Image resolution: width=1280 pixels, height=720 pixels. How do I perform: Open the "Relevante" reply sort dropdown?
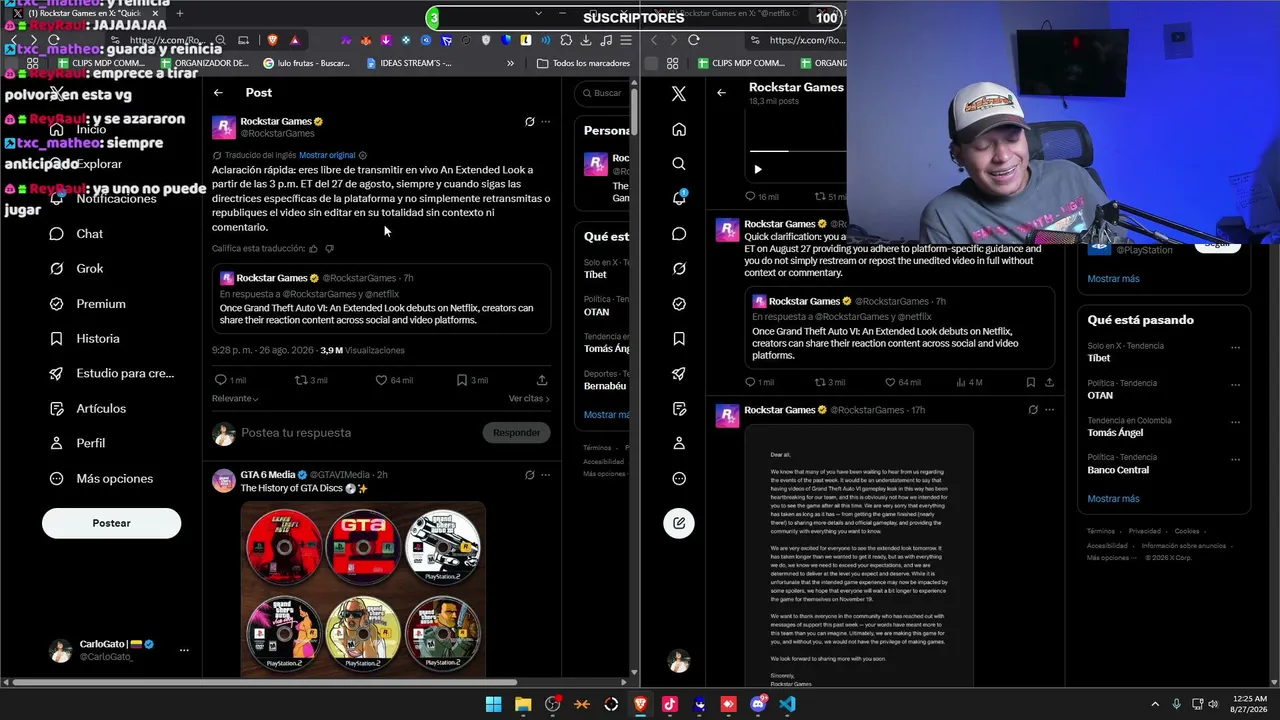point(235,398)
